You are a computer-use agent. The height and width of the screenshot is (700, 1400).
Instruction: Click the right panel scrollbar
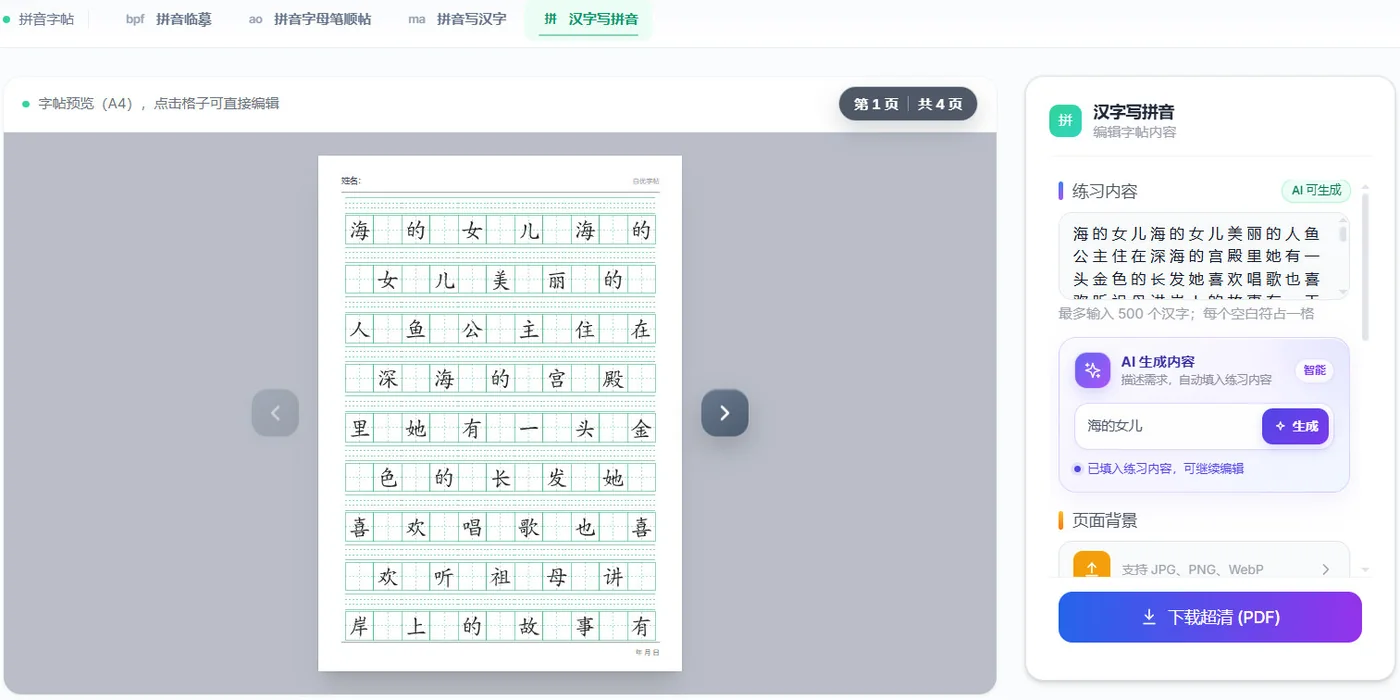(x=1366, y=265)
